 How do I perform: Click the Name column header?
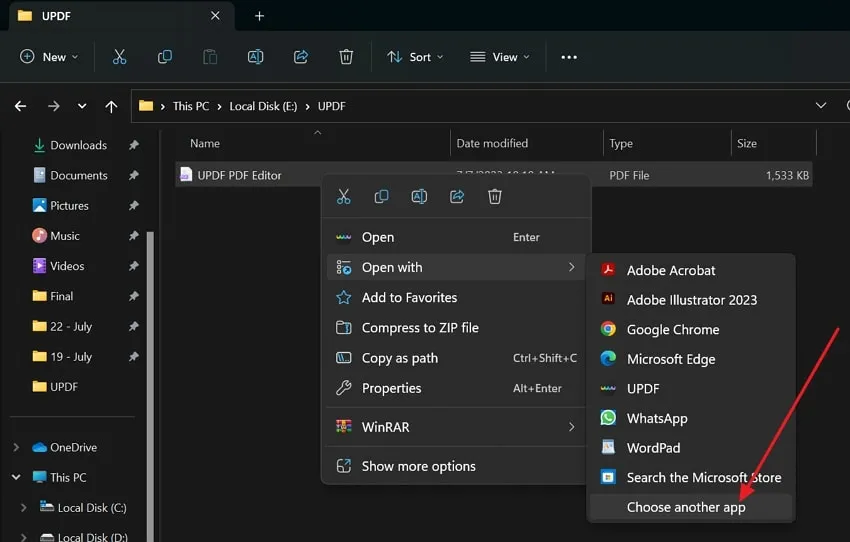(x=205, y=144)
